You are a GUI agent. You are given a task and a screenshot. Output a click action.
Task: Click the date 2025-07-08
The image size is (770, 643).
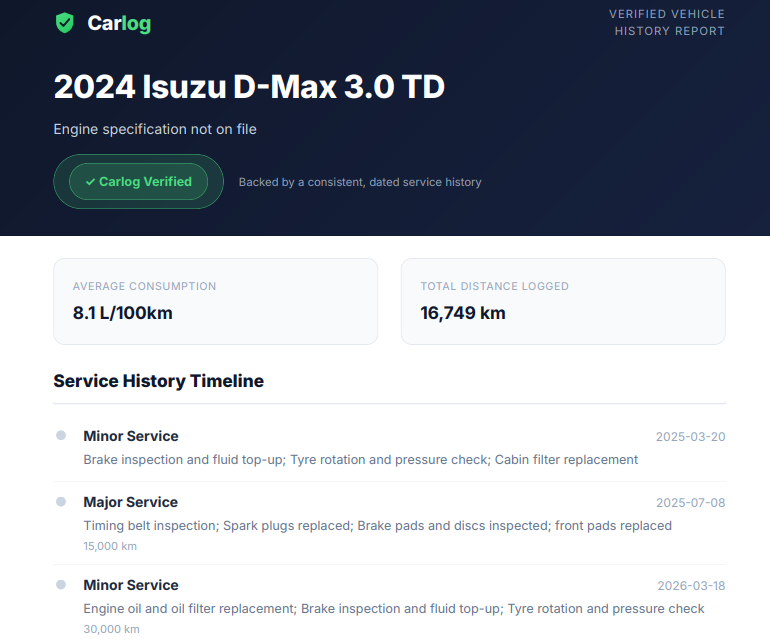[x=690, y=503]
